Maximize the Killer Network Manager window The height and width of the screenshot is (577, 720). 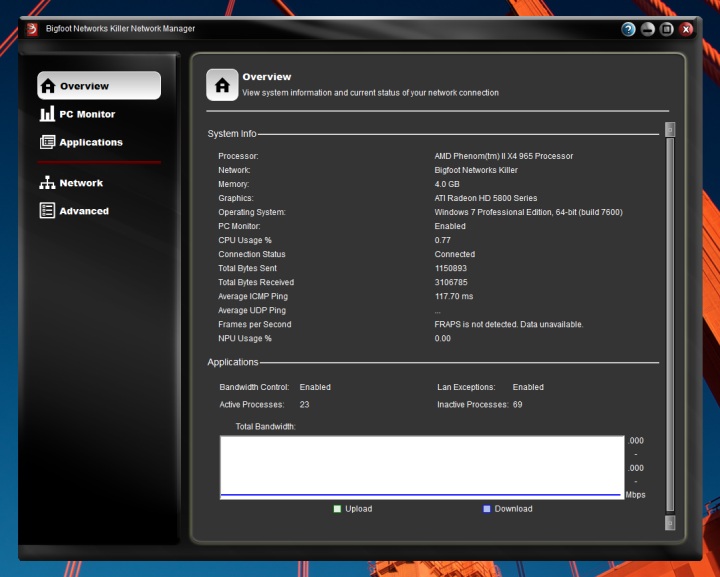pyautogui.click(x=666, y=29)
